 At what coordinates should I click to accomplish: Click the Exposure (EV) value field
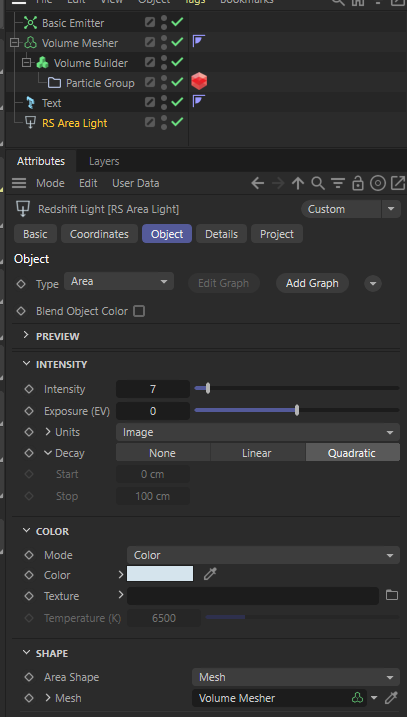(x=153, y=411)
